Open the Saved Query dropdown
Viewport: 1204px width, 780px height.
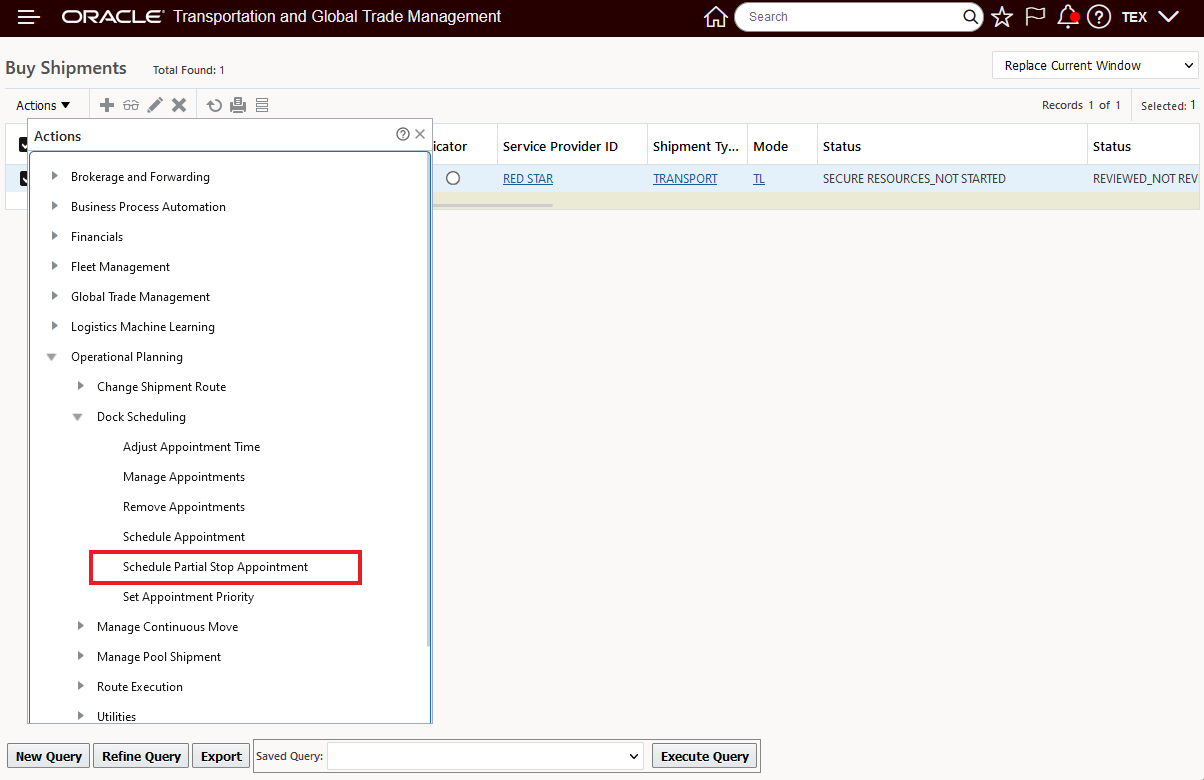(x=485, y=756)
